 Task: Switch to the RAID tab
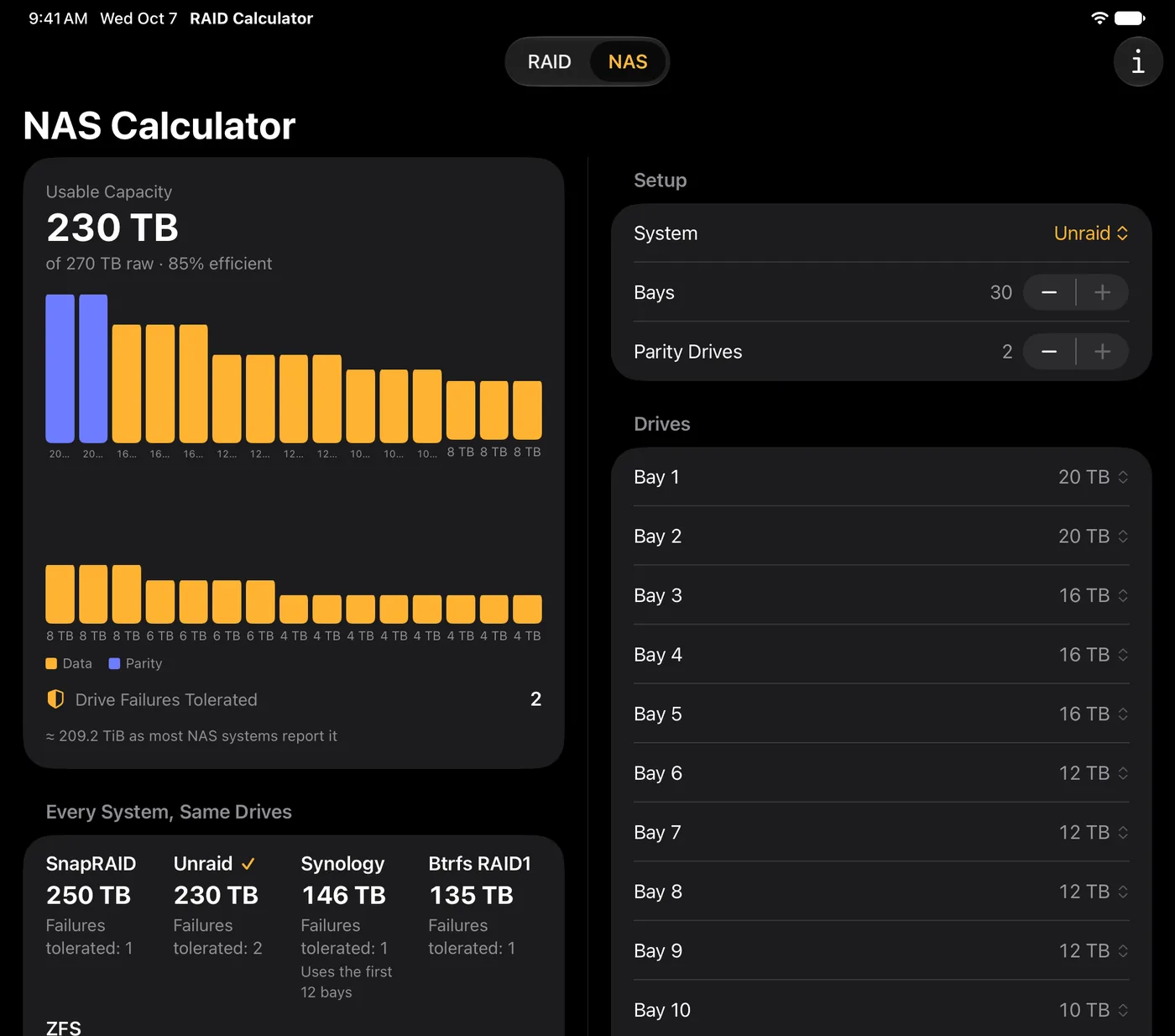pyautogui.click(x=549, y=62)
